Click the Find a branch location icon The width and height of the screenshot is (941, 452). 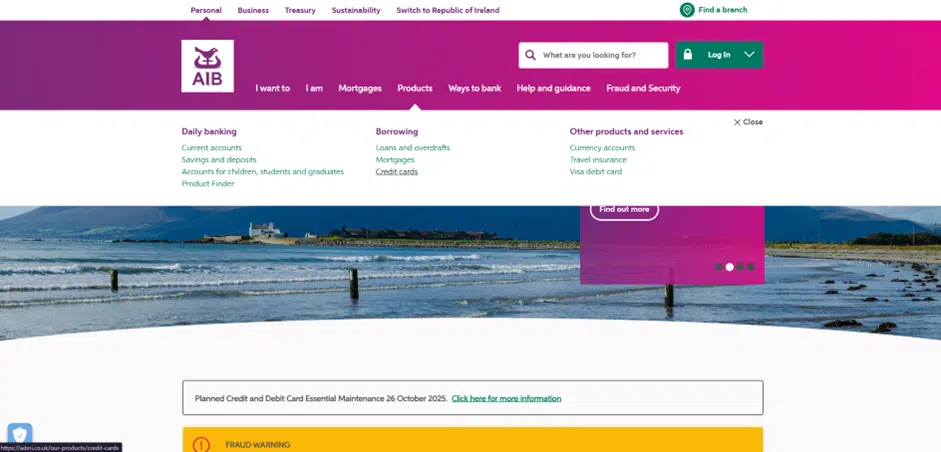(687, 10)
